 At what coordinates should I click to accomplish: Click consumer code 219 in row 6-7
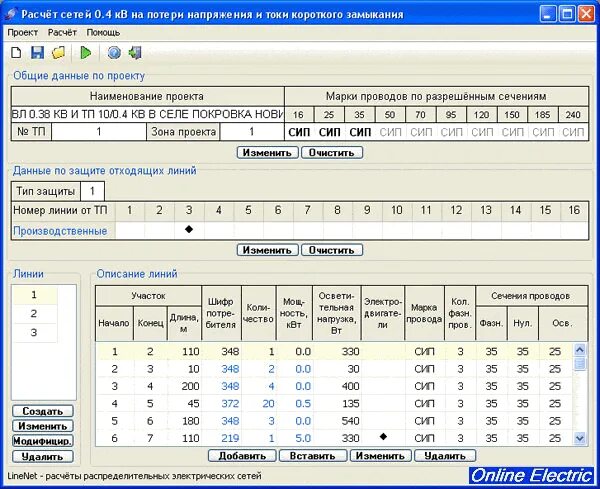[230, 438]
